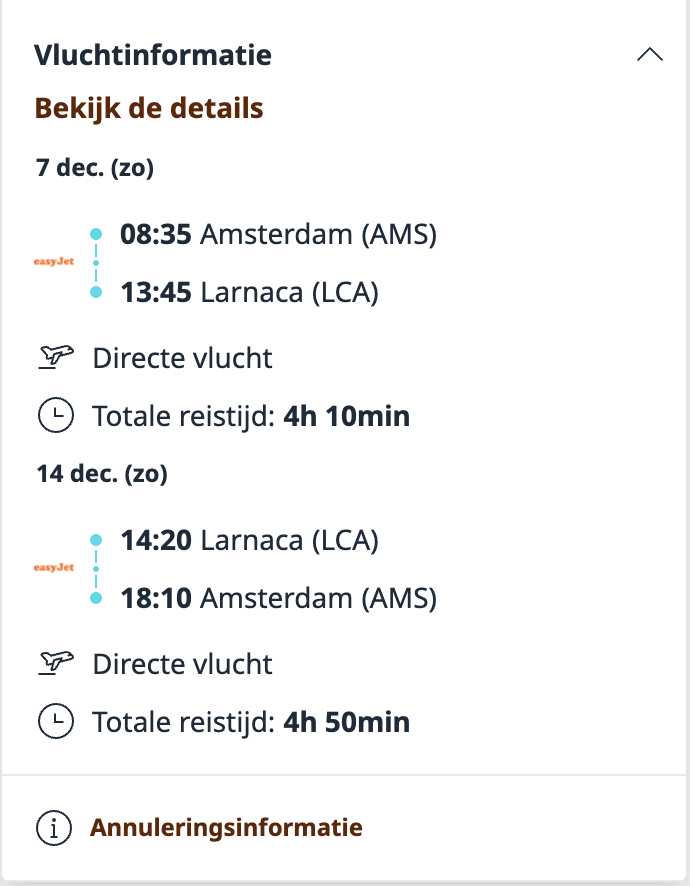Select the clock icon beside Totale reistijd 4h 50min
690x886 pixels.
[56, 720]
